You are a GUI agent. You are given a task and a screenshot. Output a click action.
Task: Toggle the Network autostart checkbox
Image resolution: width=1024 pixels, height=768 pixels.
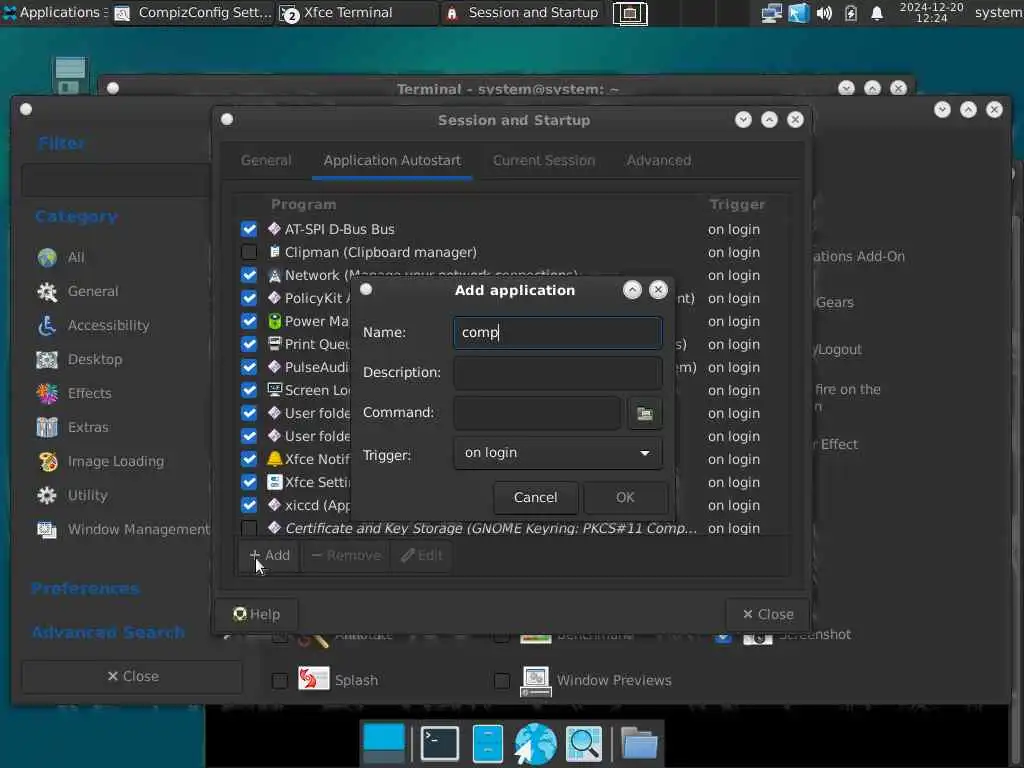(249, 275)
